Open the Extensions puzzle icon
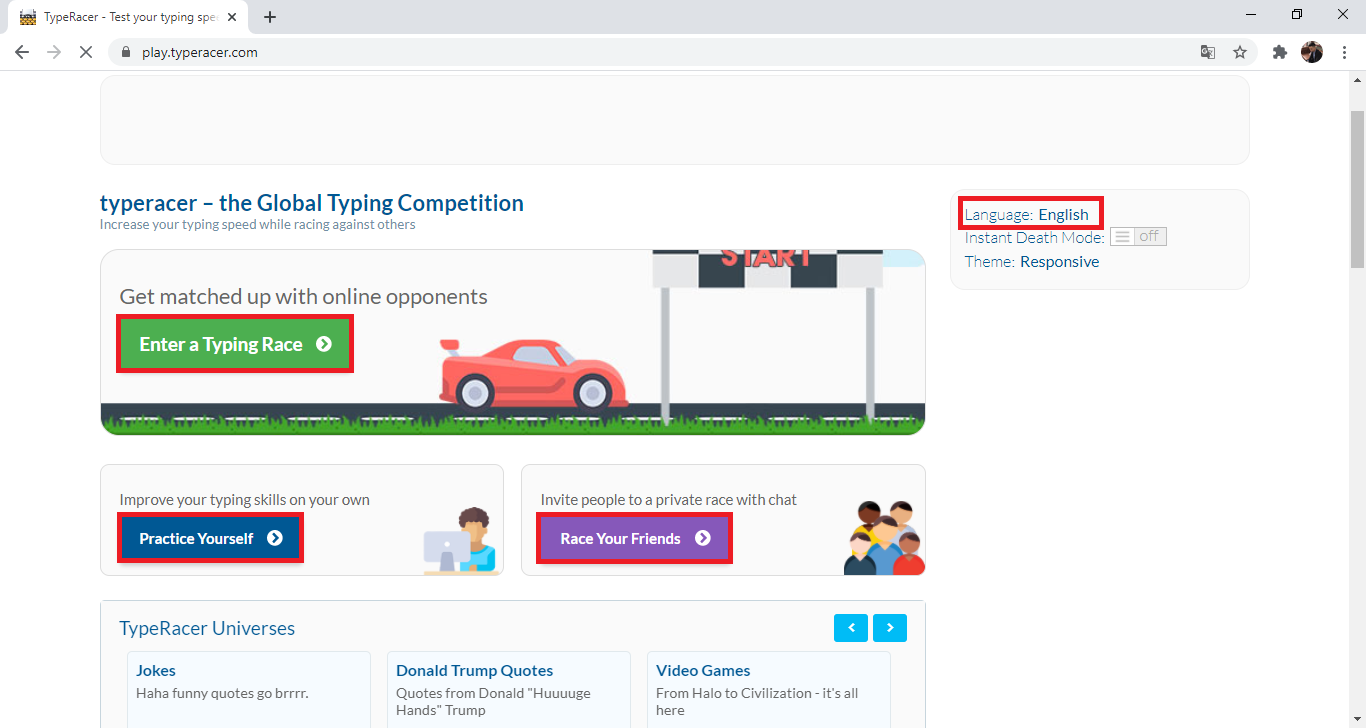Image resolution: width=1366 pixels, height=728 pixels. click(x=1280, y=52)
